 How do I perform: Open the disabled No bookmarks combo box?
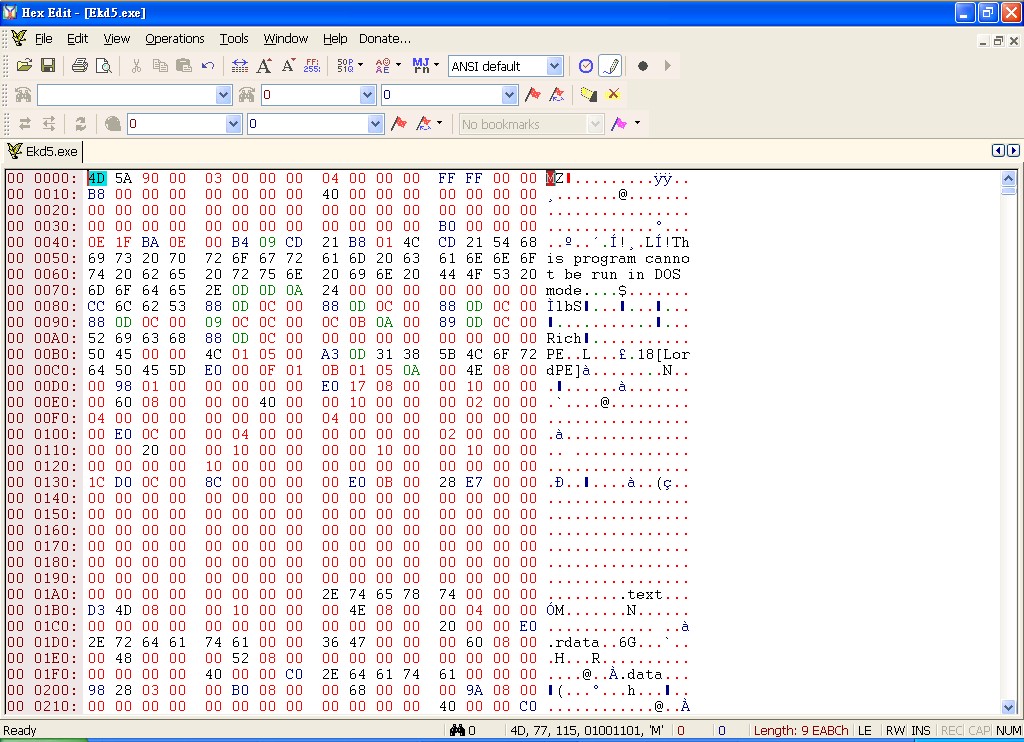530,124
